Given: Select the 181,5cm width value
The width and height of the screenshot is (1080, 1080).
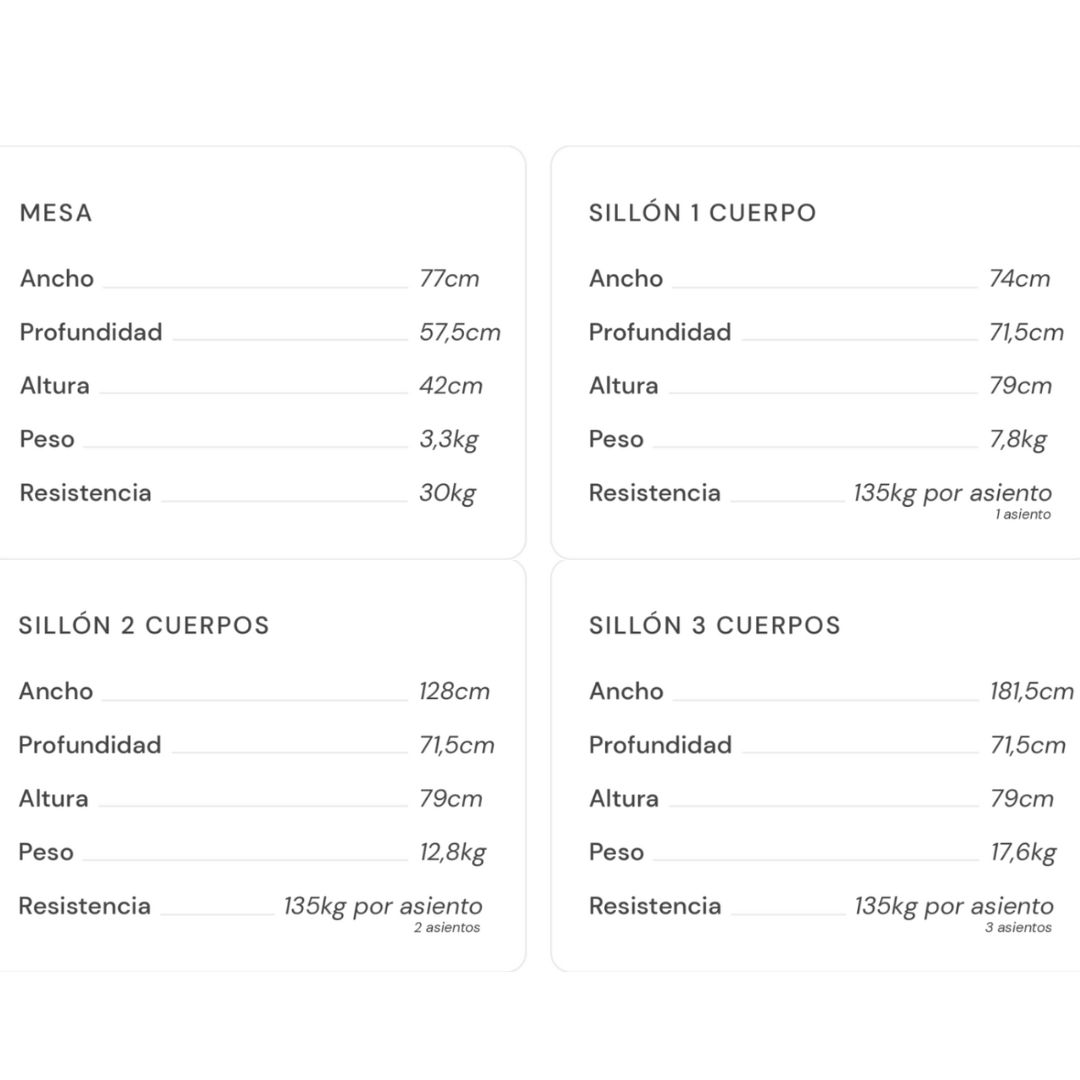Looking at the screenshot, I should pos(1031,692).
